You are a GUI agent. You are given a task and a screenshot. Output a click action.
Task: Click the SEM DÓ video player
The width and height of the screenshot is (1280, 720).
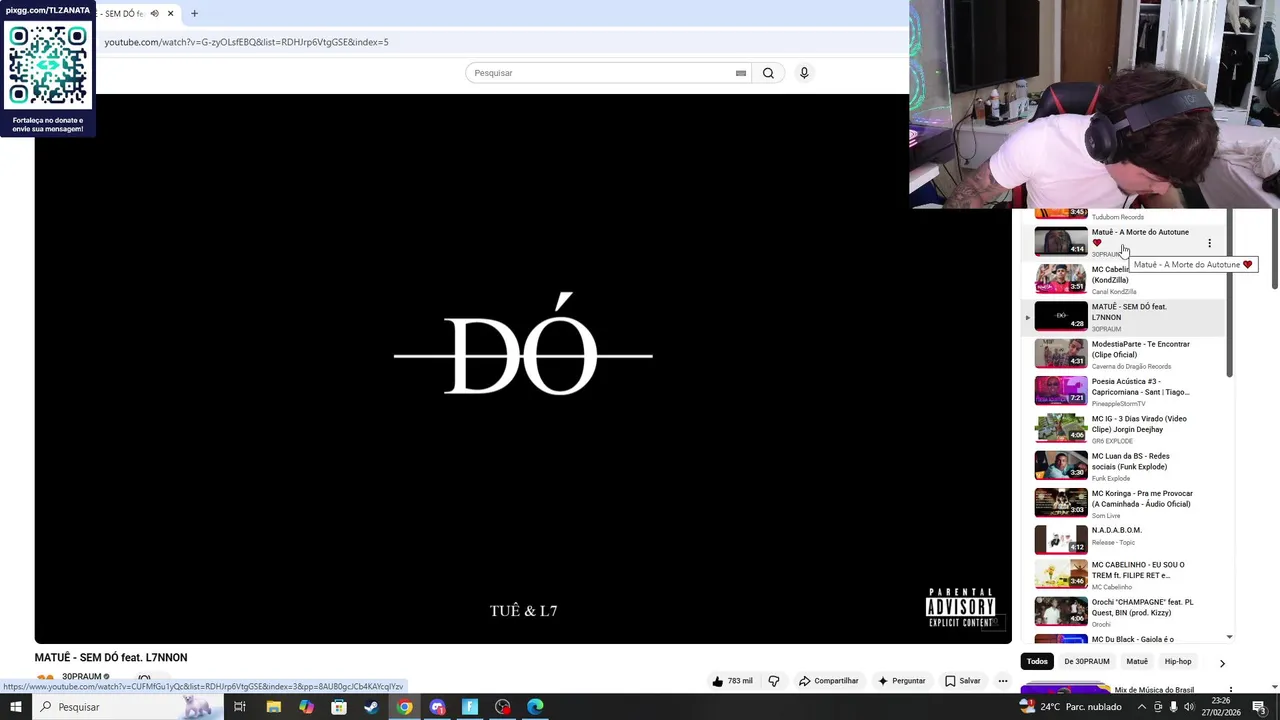coord(523,368)
